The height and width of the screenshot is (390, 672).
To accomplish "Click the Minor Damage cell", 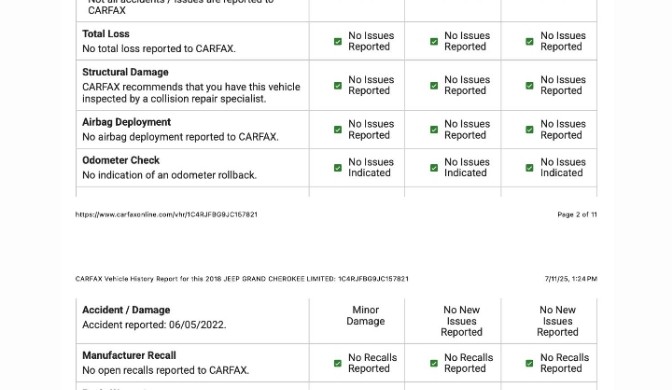I will point(366,315).
